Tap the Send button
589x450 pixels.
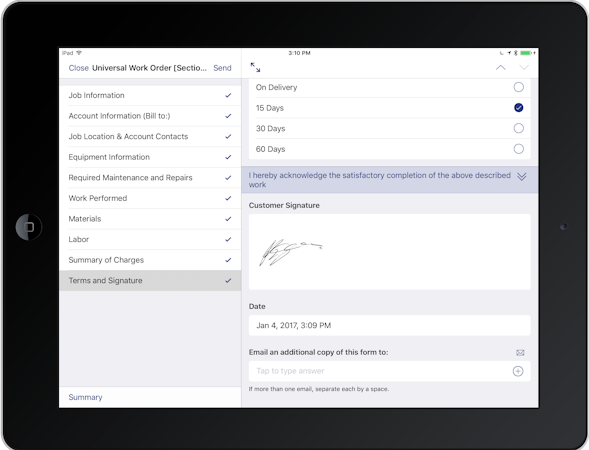pos(222,68)
